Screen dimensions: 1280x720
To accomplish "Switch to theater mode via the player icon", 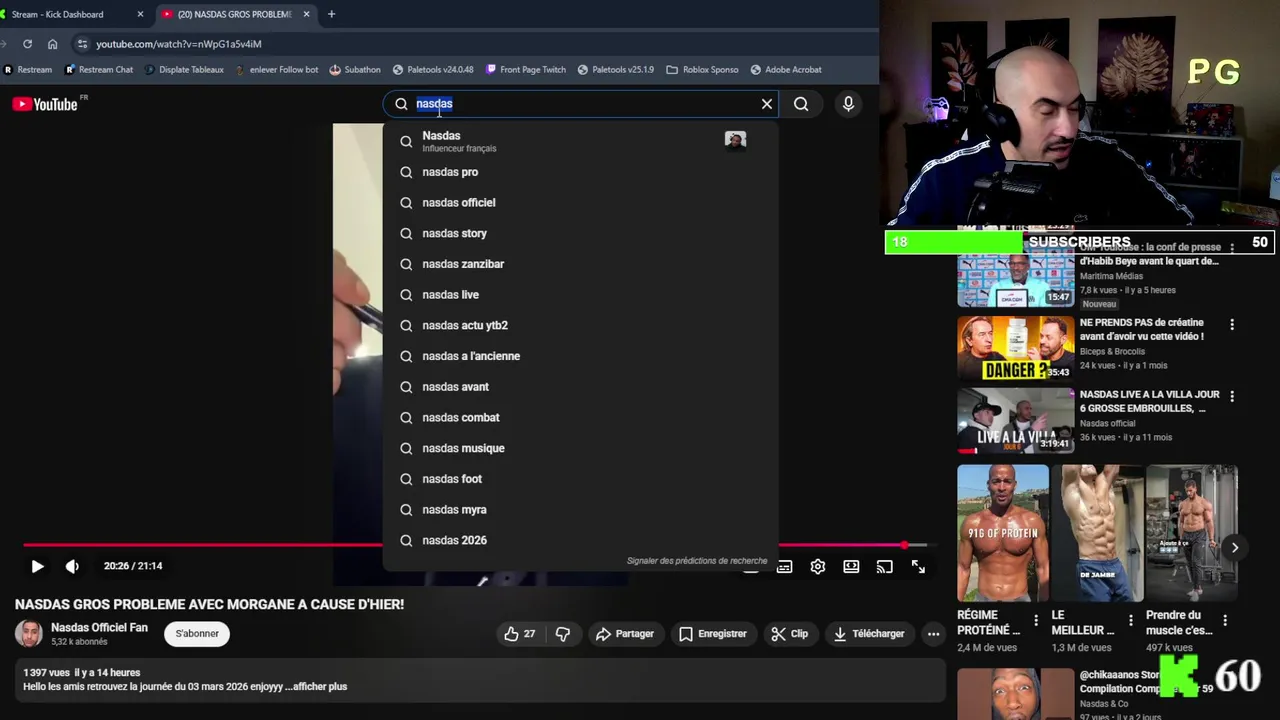I will pyautogui.click(x=851, y=567).
